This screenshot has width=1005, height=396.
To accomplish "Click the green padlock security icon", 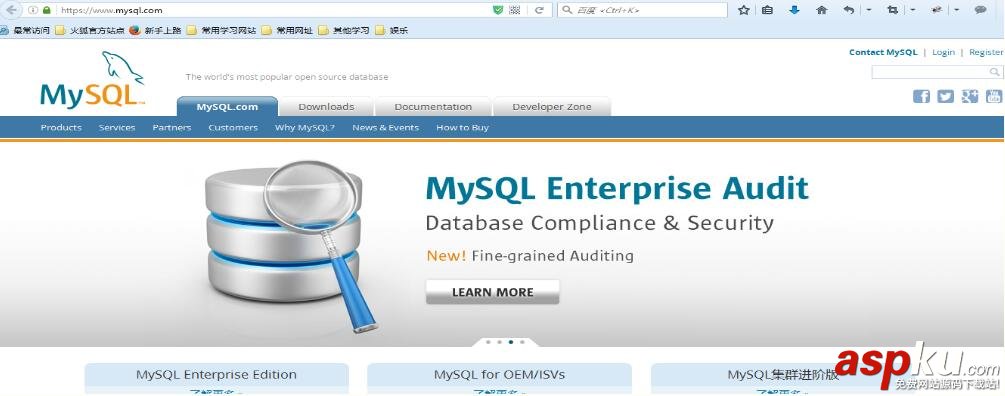I will [47, 10].
